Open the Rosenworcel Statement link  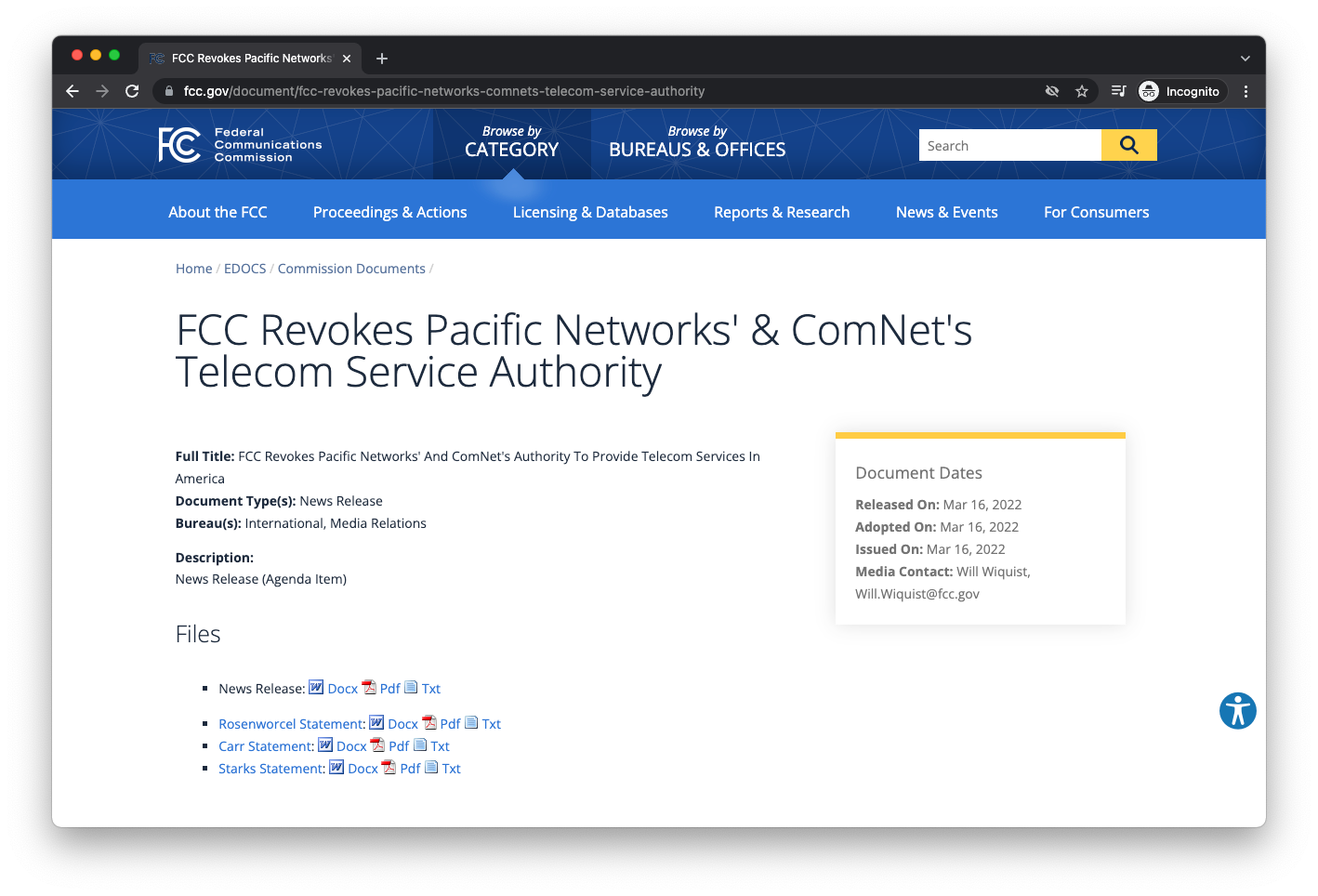(292, 724)
